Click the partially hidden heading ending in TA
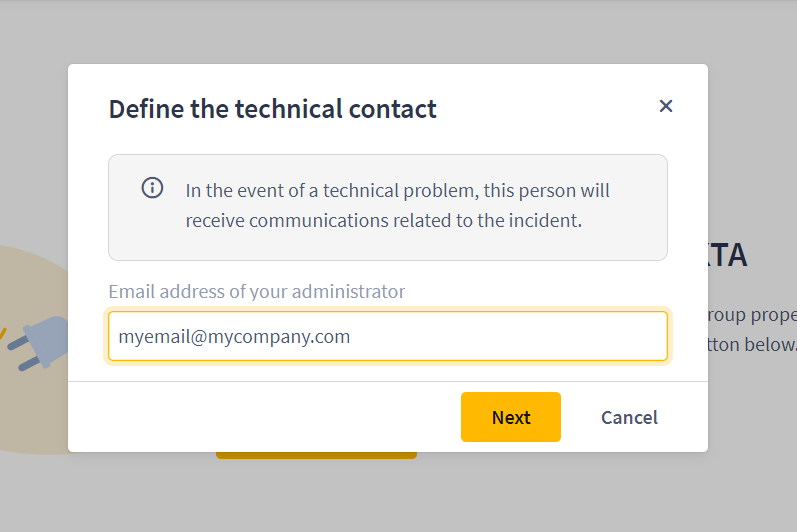 (x=728, y=255)
